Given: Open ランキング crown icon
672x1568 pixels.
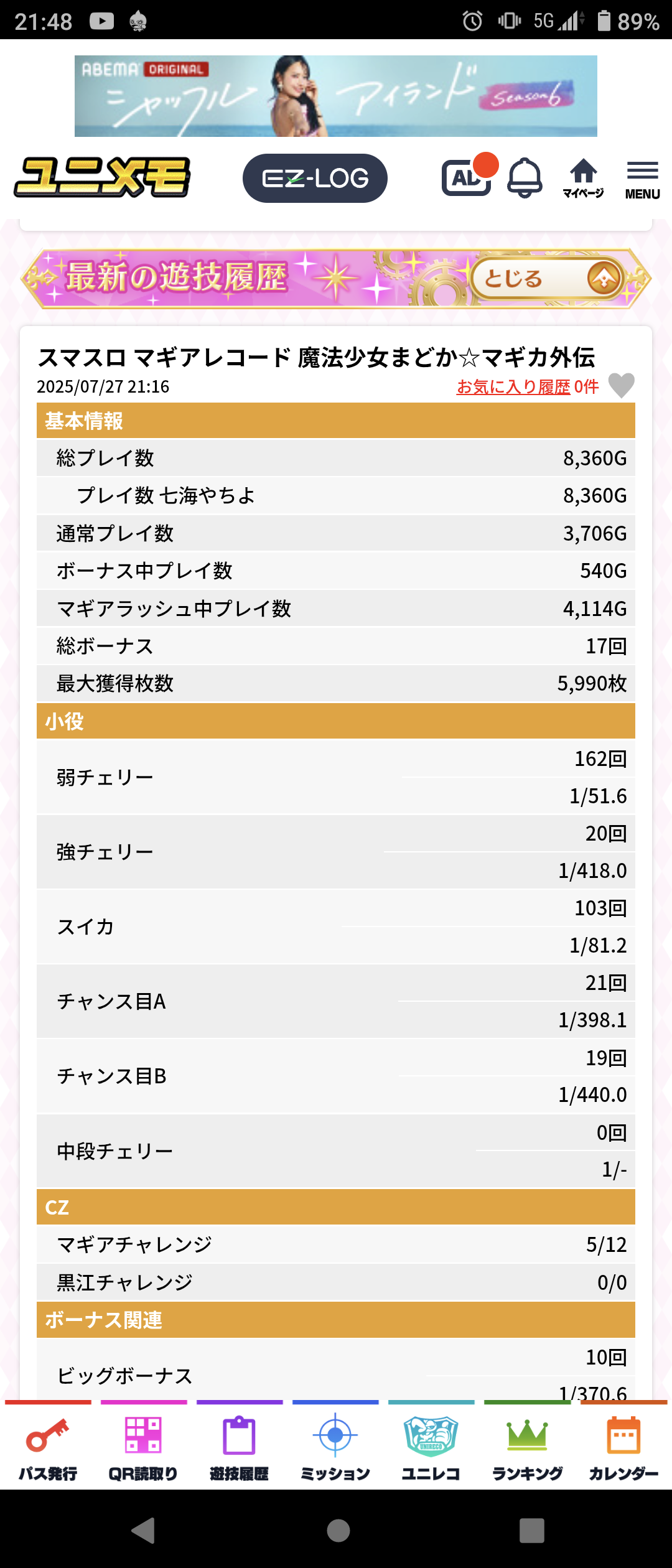Looking at the screenshot, I should pos(527,1448).
